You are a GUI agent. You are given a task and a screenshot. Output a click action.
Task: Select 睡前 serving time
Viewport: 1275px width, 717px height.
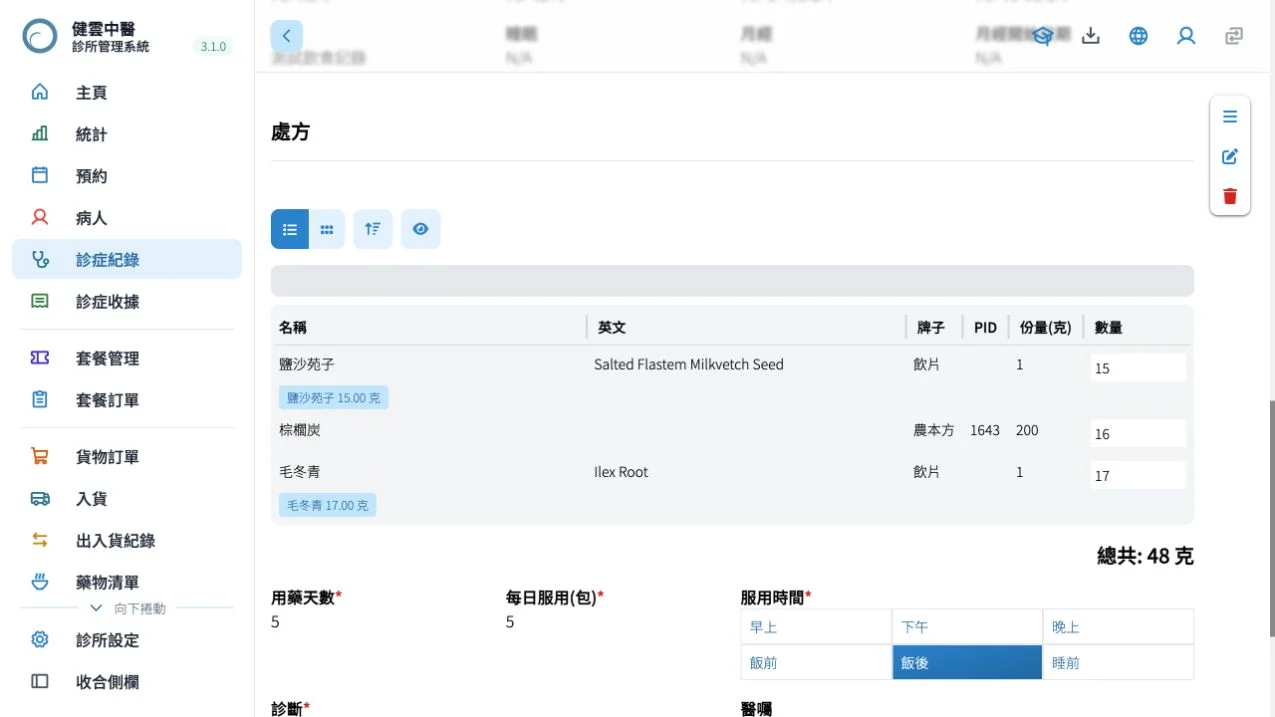point(1118,662)
